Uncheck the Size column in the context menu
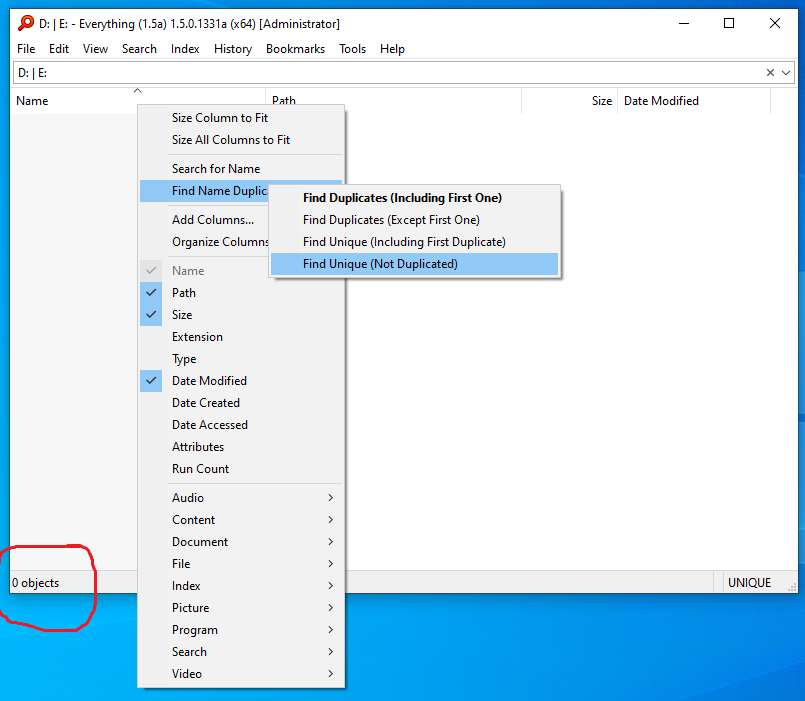 tap(241, 315)
